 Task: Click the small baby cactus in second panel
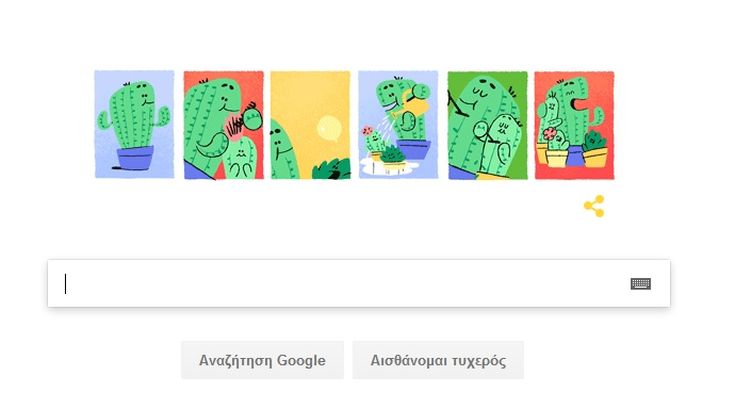(240, 157)
